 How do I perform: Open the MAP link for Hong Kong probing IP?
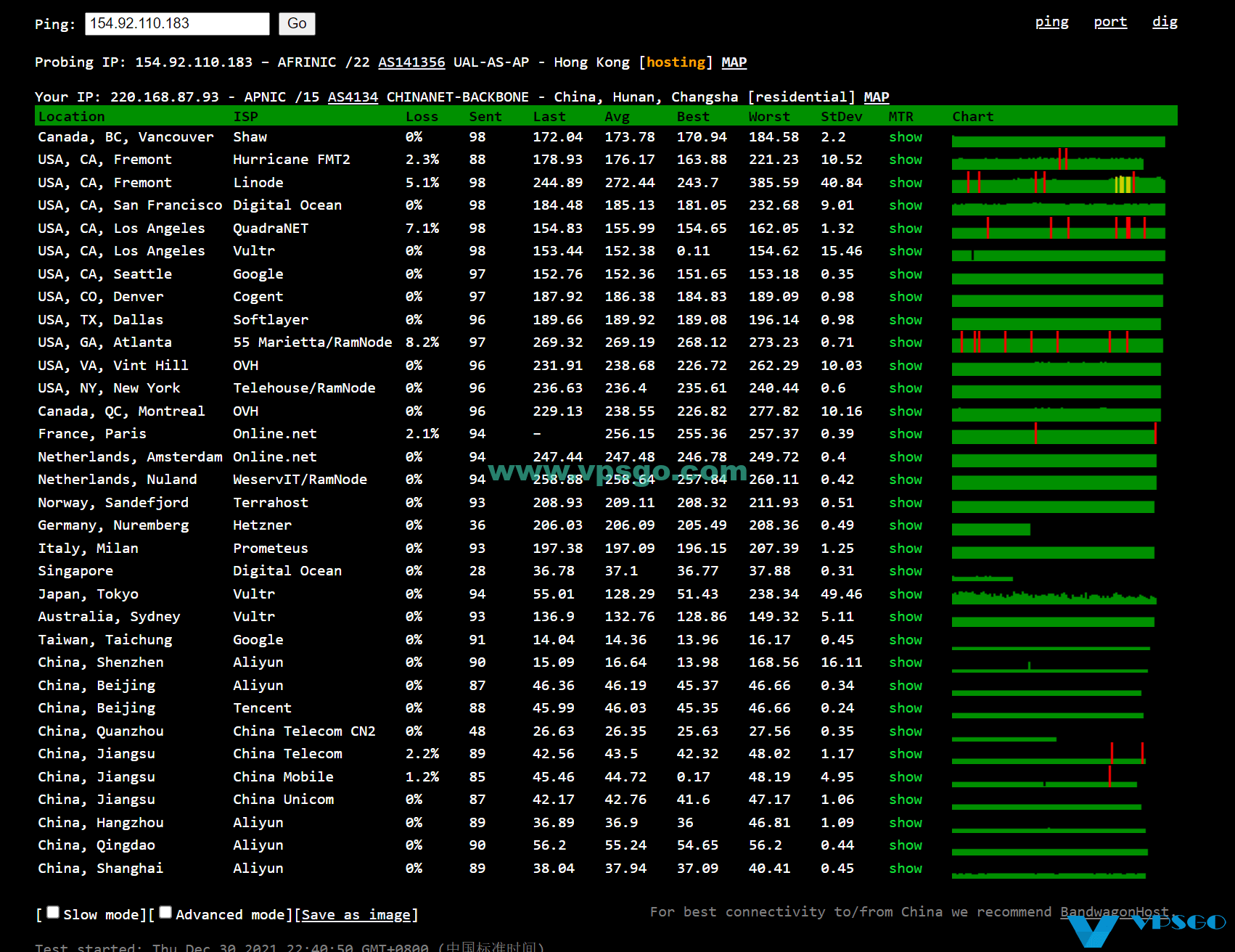point(734,62)
